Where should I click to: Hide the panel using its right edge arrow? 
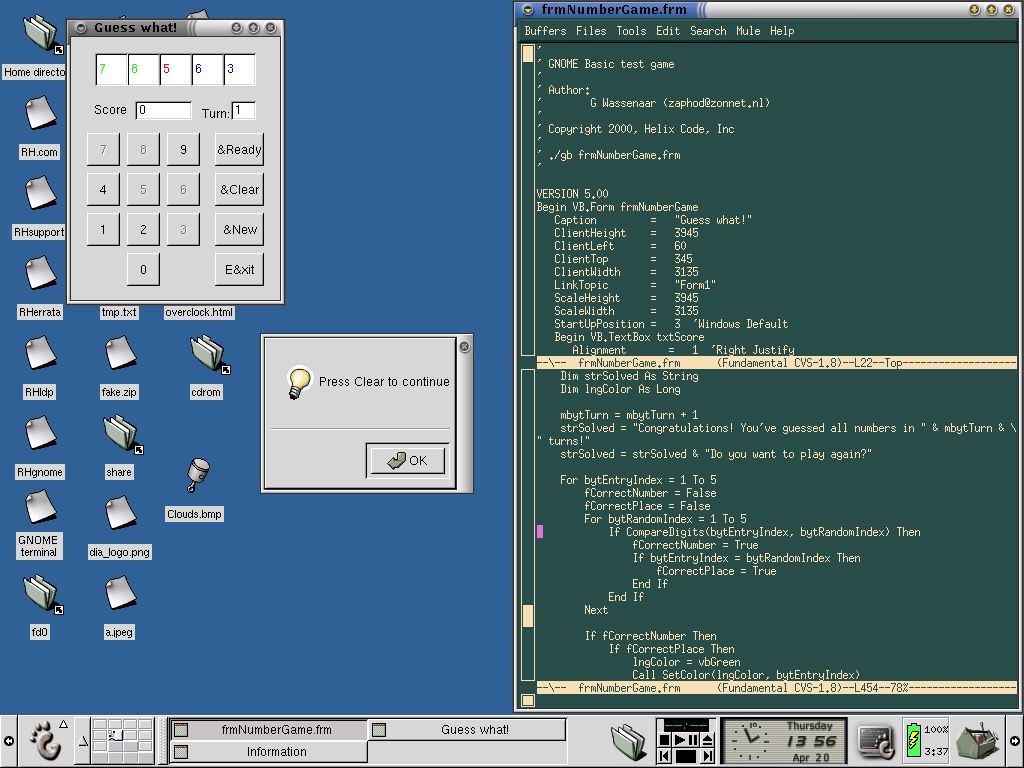point(1015,741)
